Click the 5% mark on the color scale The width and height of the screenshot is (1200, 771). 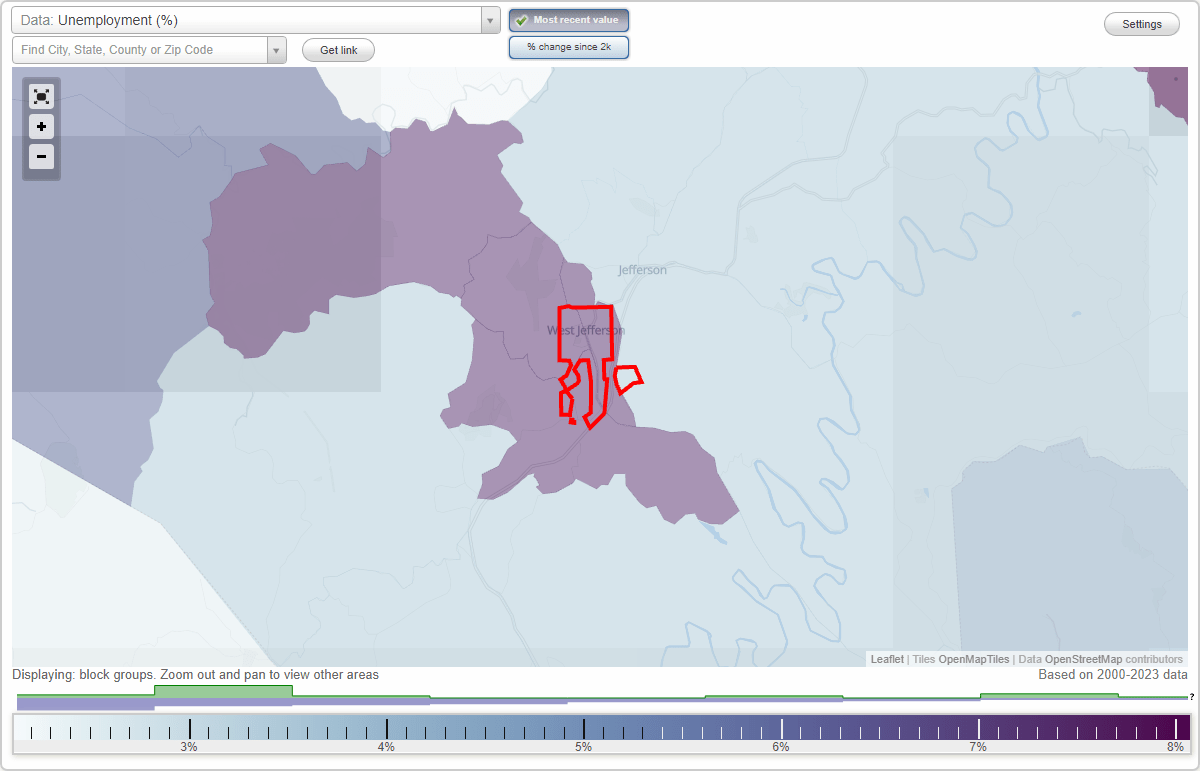point(583,729)
